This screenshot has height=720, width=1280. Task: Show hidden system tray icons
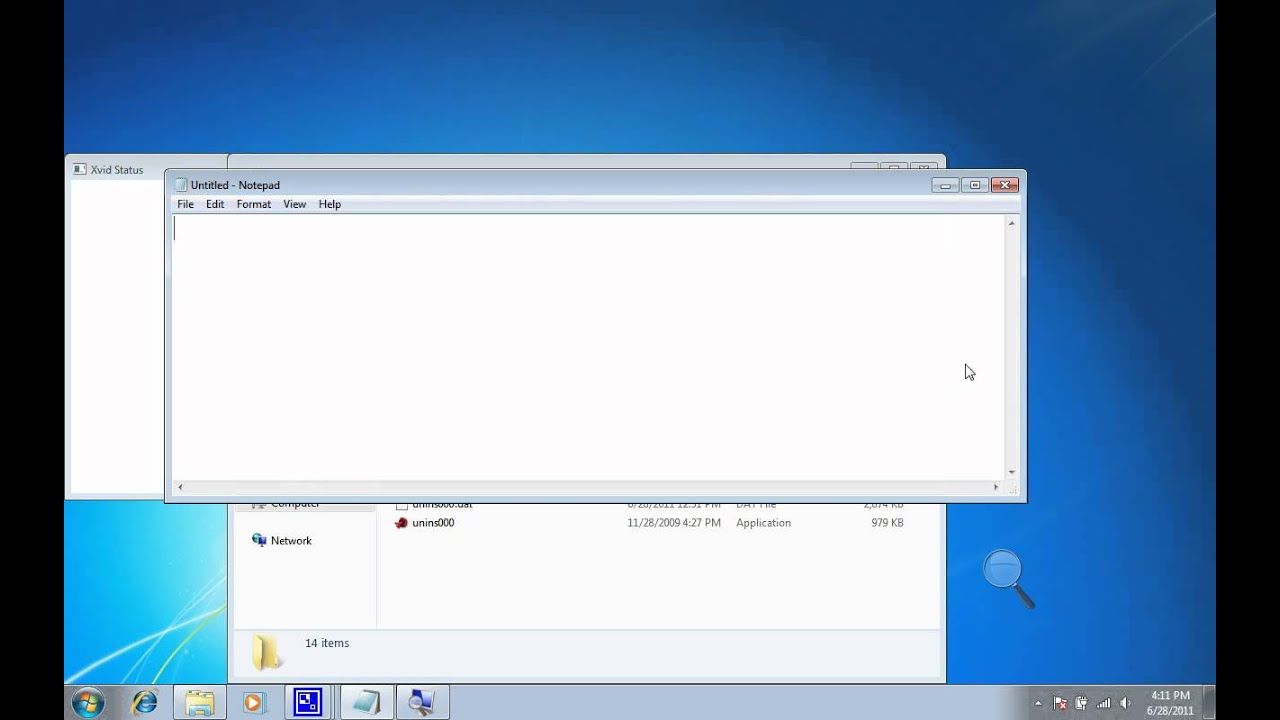[x=1037, y=703]
